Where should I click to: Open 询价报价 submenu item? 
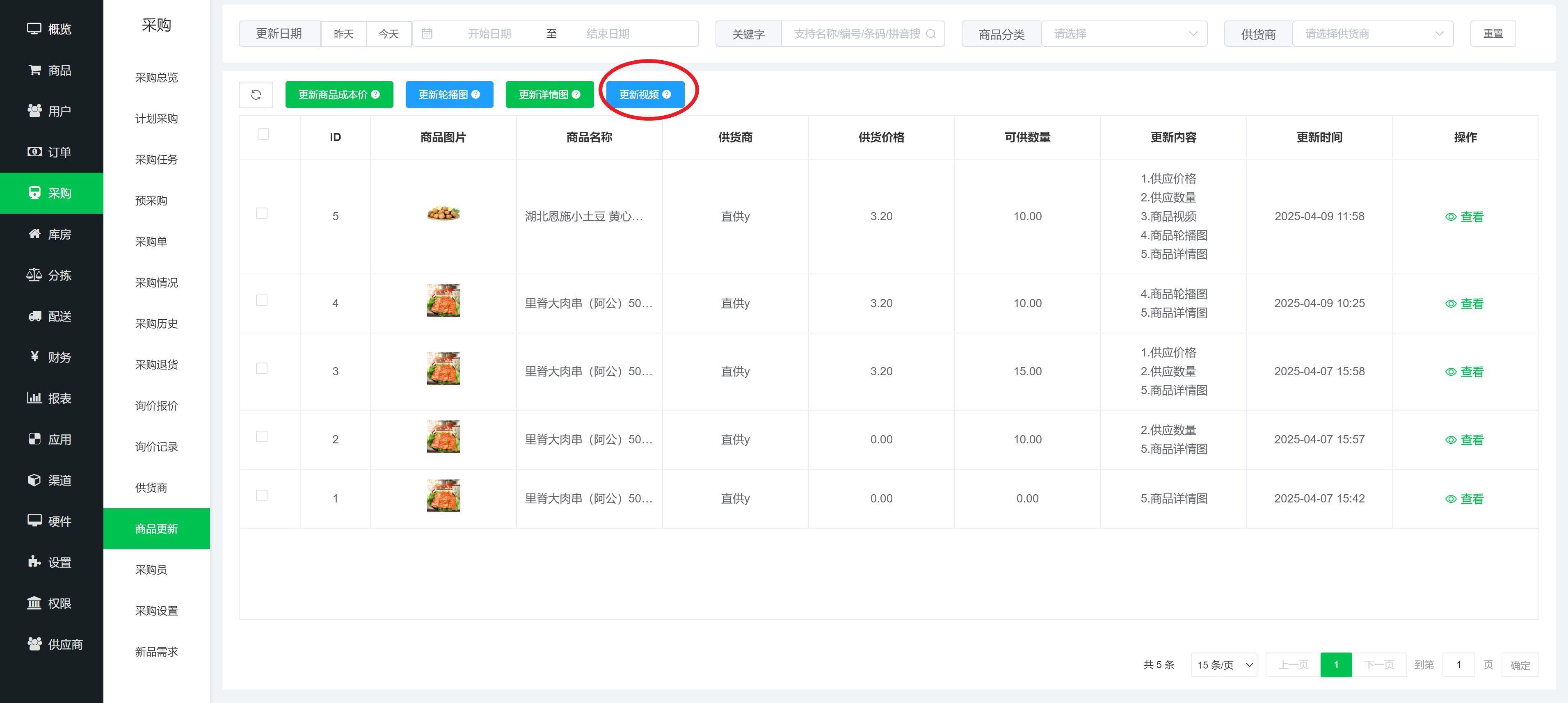pos(156,406)
